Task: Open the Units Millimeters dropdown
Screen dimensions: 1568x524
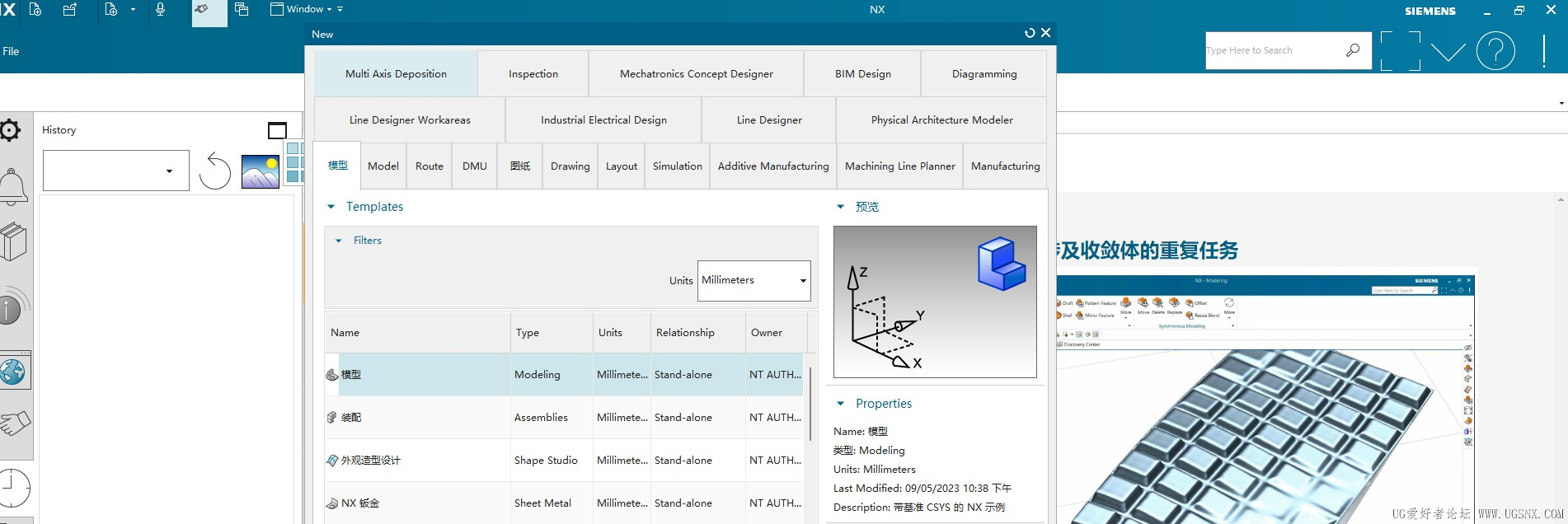Action: coord(754,281)
